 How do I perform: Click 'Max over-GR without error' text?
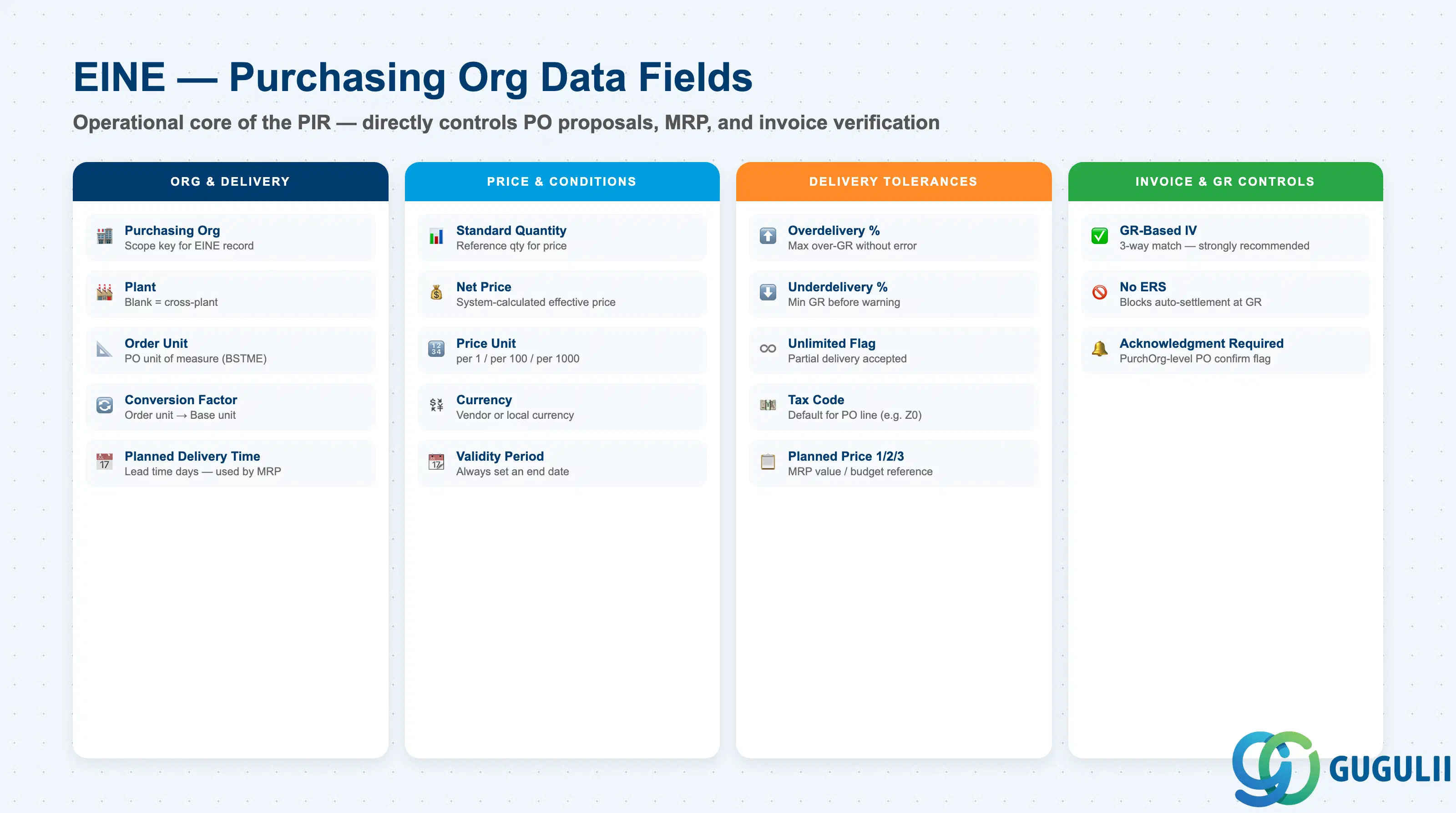852,246
